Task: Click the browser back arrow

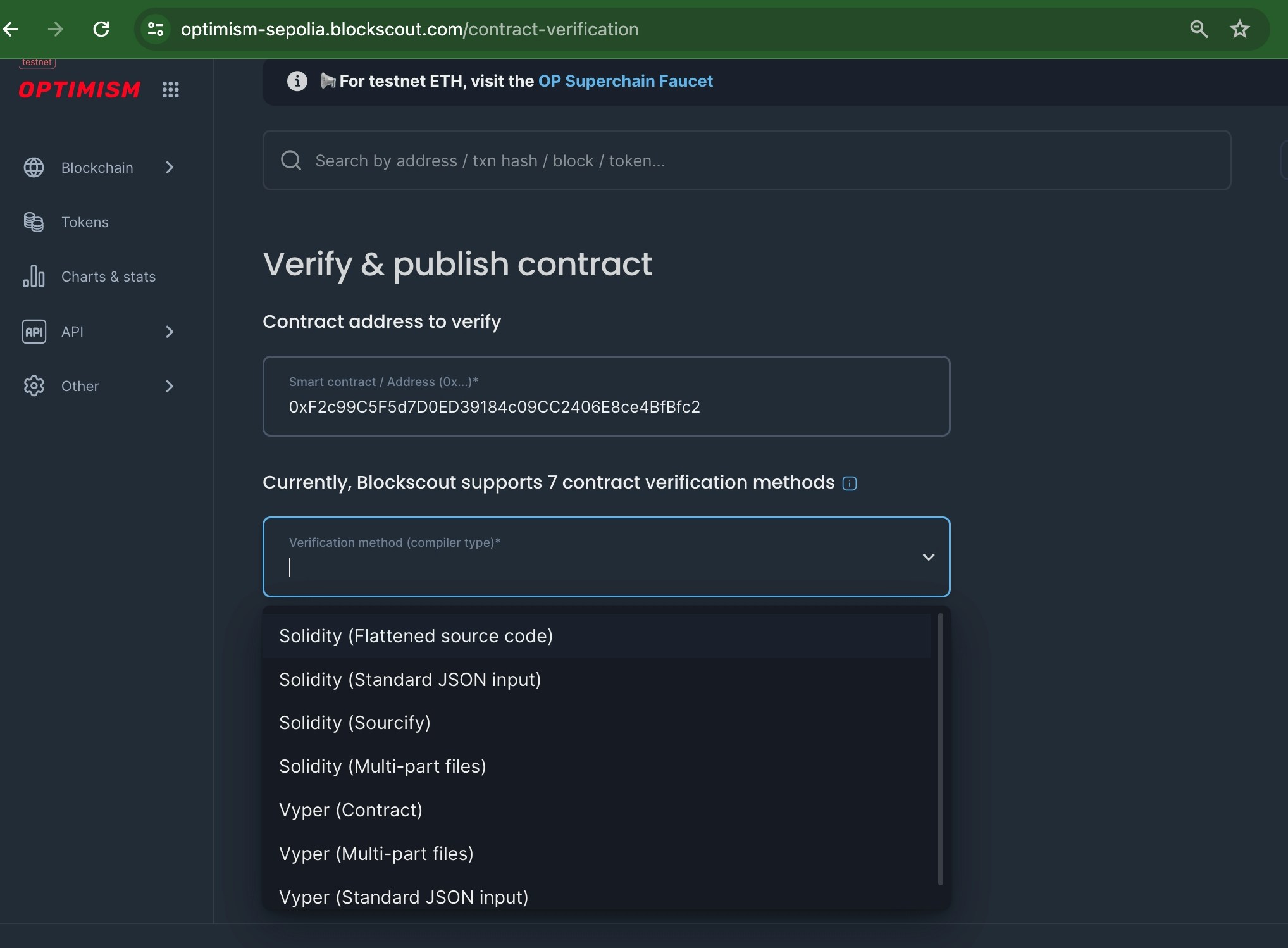Action: pos(11,29)
